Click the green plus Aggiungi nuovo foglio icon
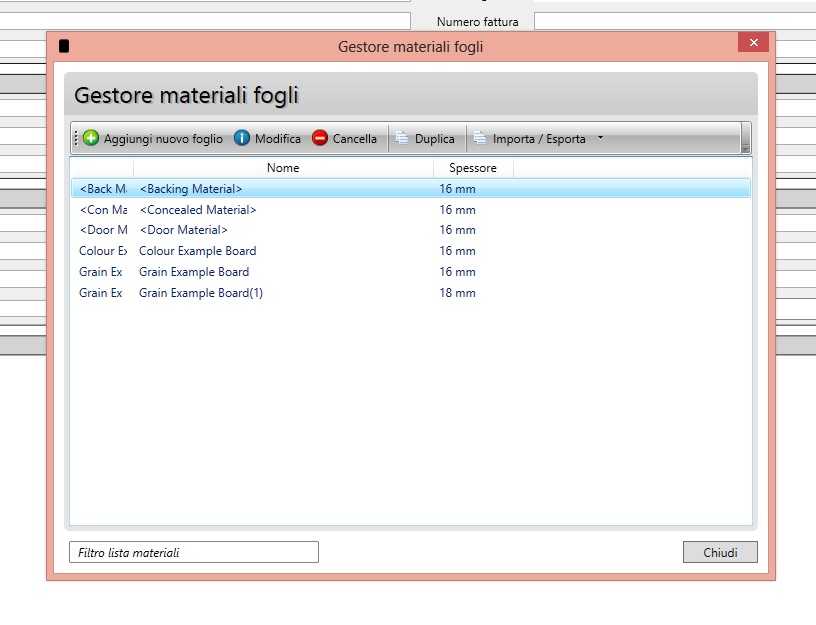Viewport: 816px width, 625px height. 91,139
